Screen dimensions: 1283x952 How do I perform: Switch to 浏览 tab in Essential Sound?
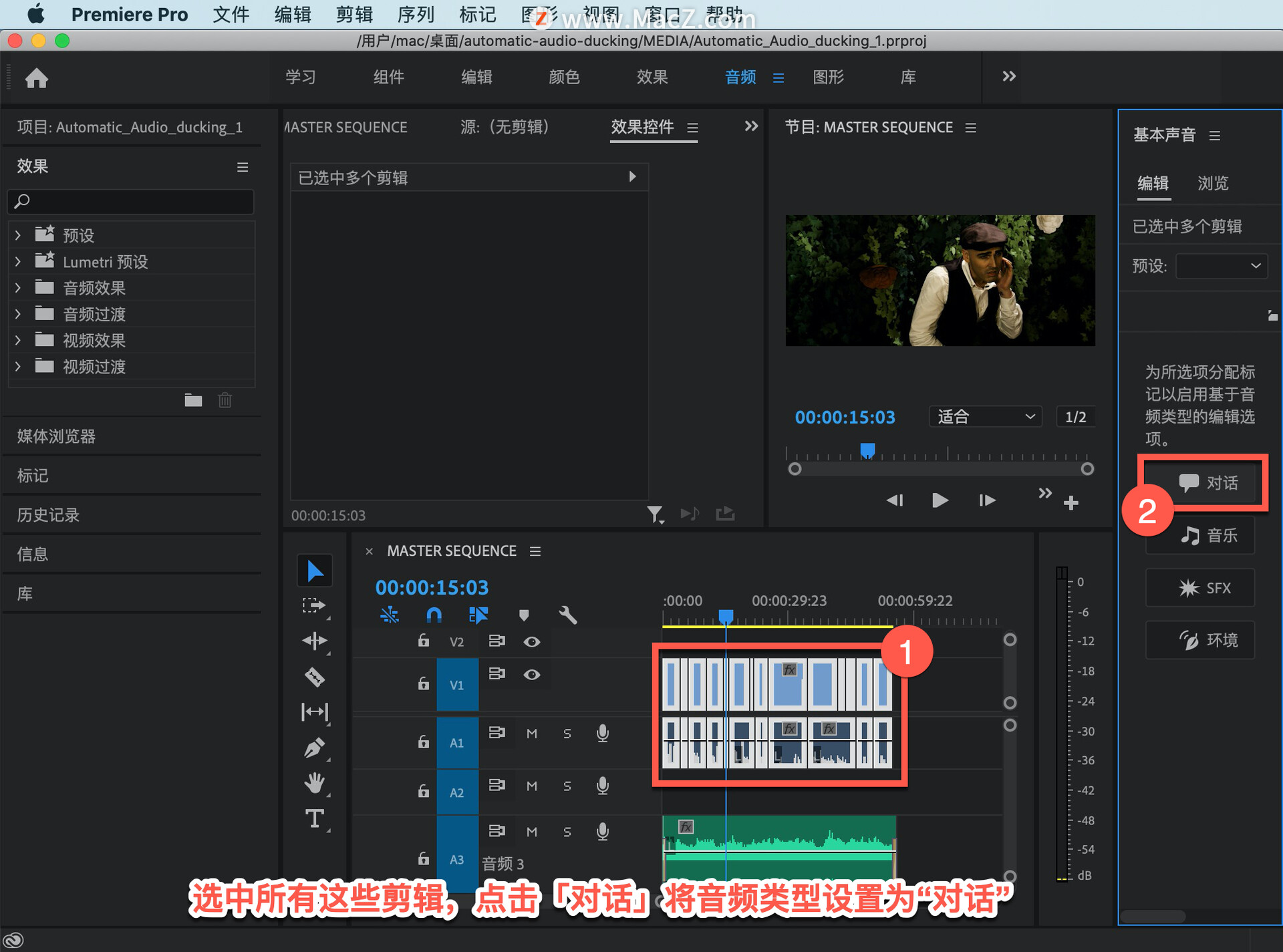point(1213,183)
